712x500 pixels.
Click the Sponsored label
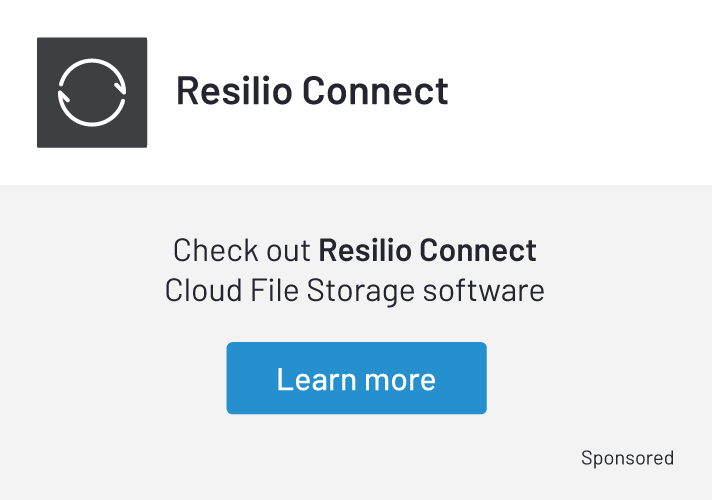[x=627, y=458]
